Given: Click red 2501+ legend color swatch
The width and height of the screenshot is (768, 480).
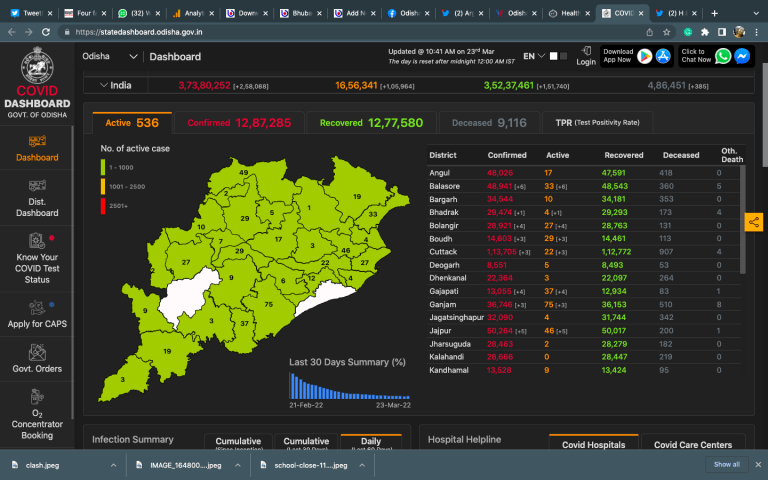Looking at the screenshot, I should (x=103, y=202).
